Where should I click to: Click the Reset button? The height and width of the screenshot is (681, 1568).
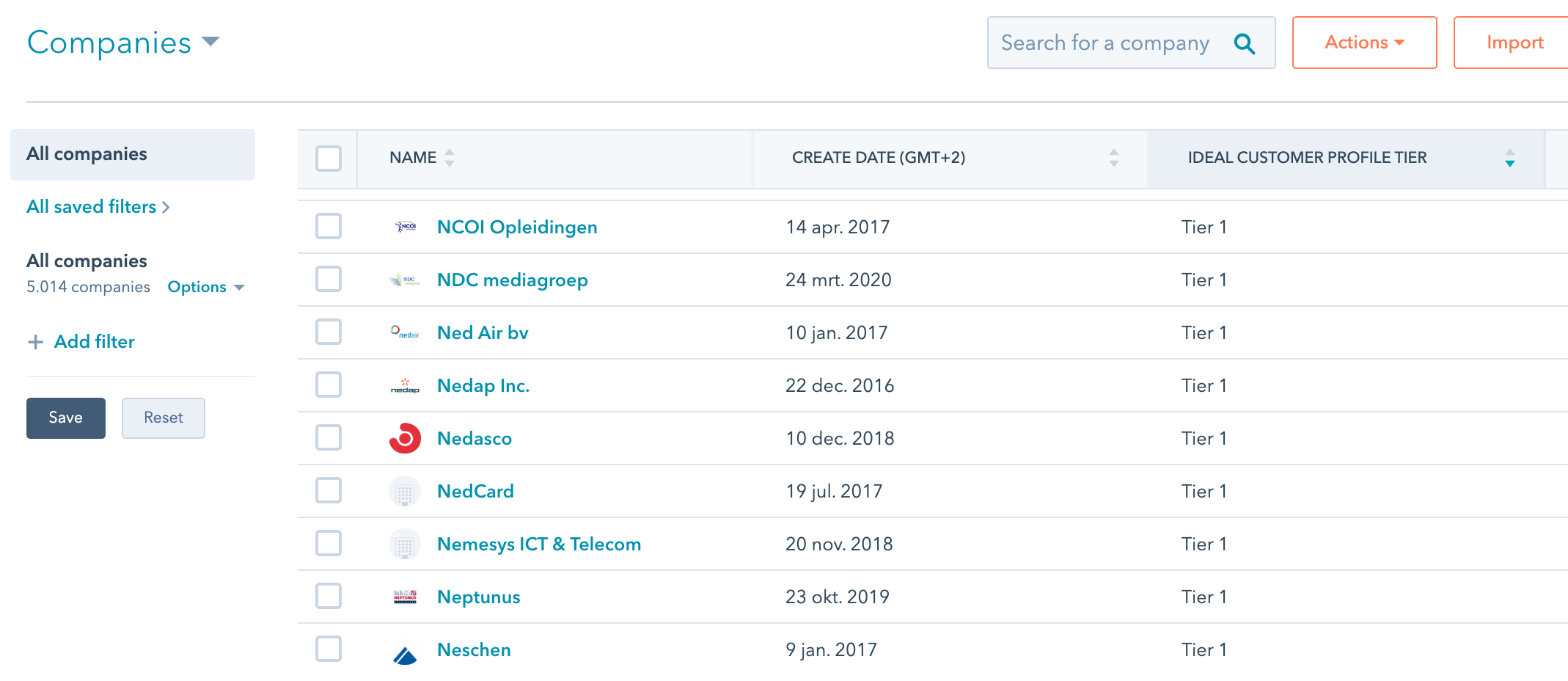pyautogui.click(x=164, y=418)
